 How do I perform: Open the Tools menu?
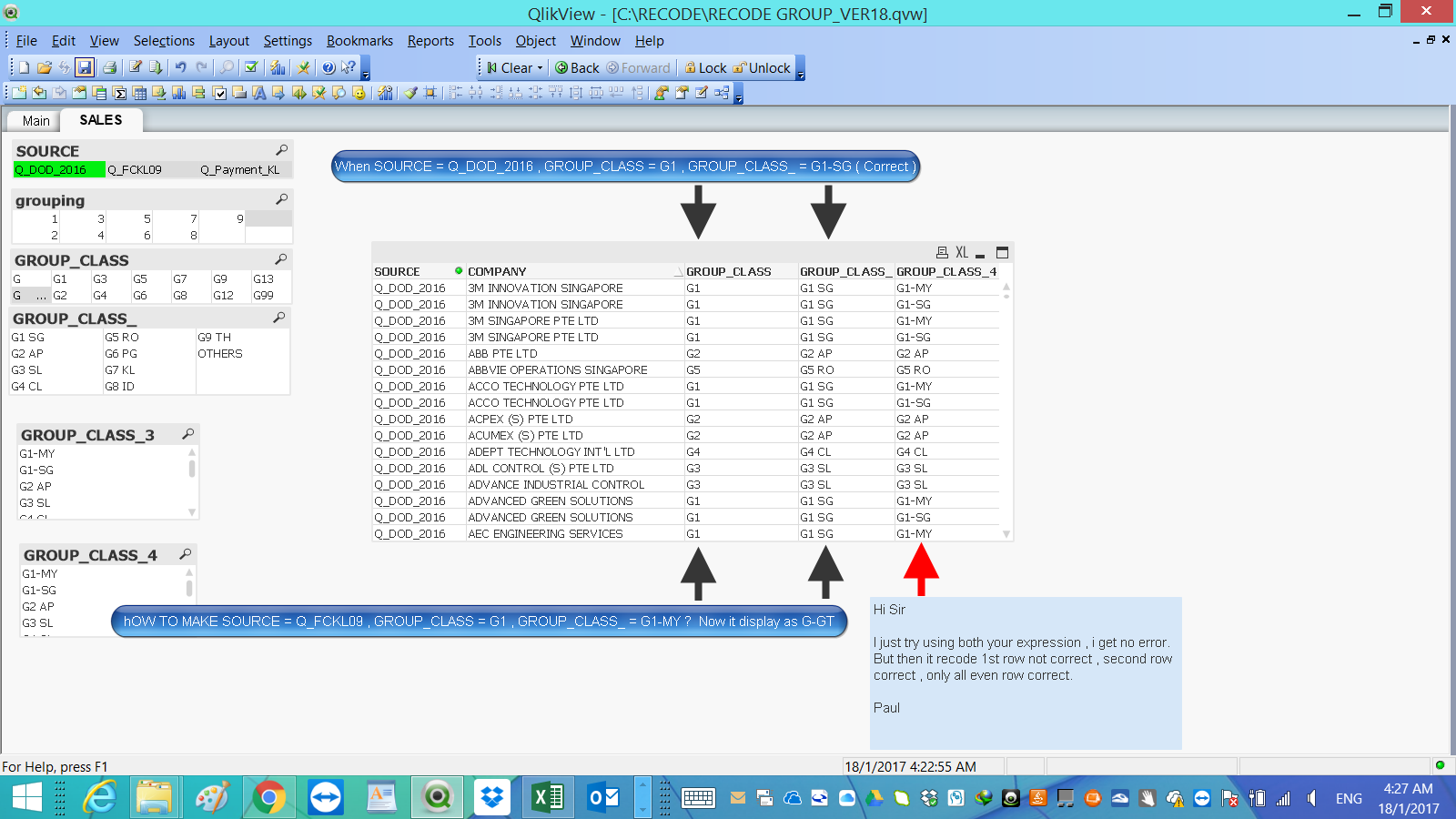485,41
